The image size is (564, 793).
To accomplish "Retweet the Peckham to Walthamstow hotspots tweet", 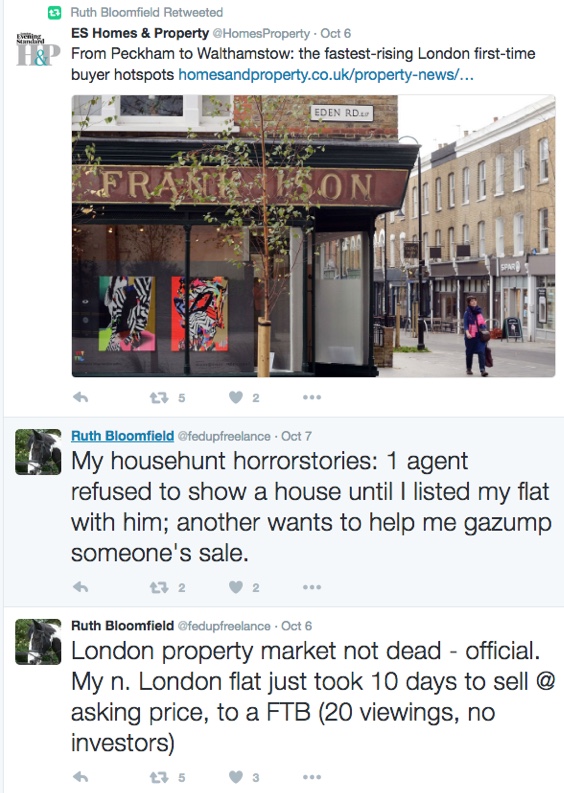I will pyautogui.click(x=159, y=398).
